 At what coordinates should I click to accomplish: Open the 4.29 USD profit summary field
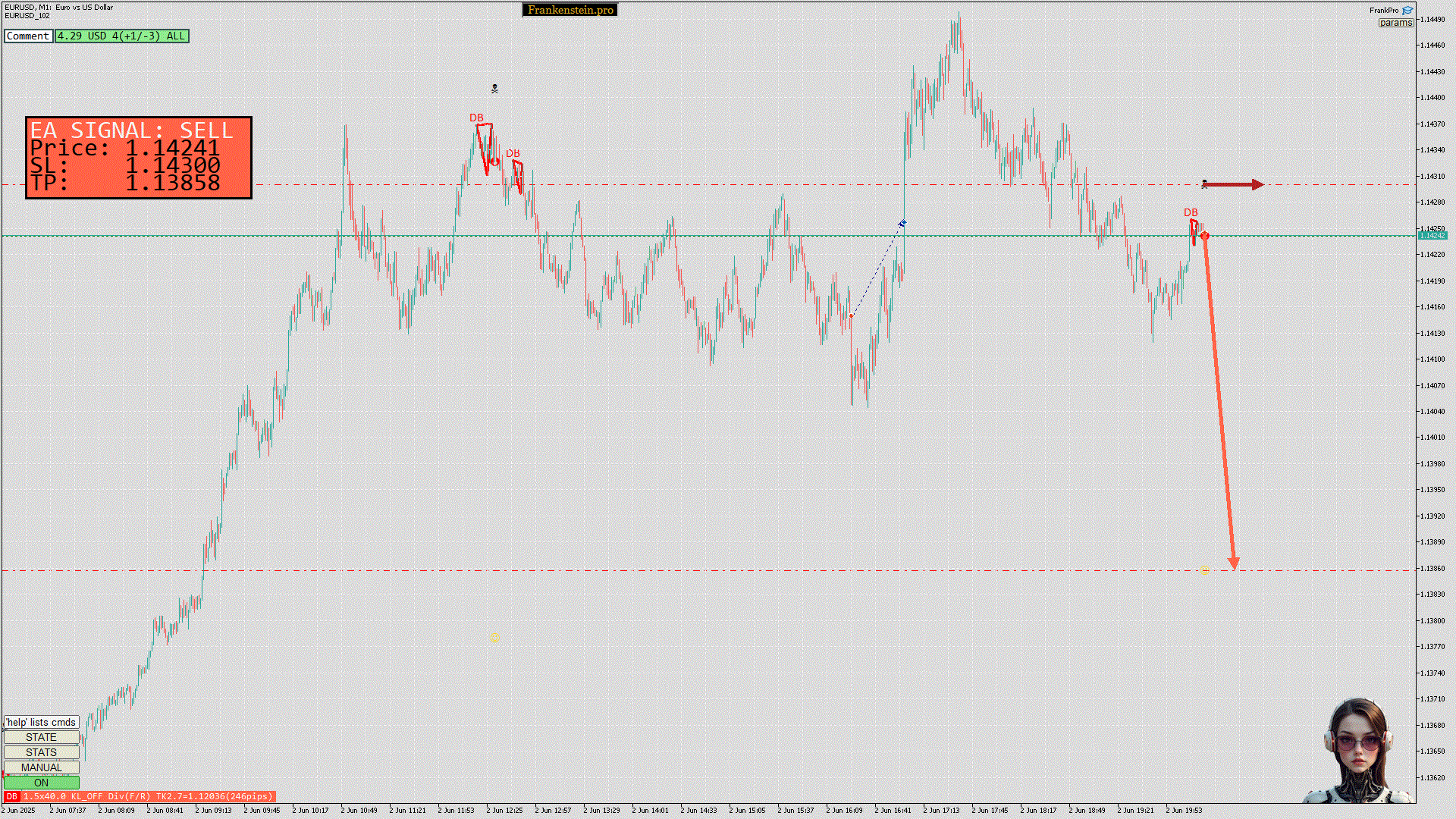[x=121, y=36]
